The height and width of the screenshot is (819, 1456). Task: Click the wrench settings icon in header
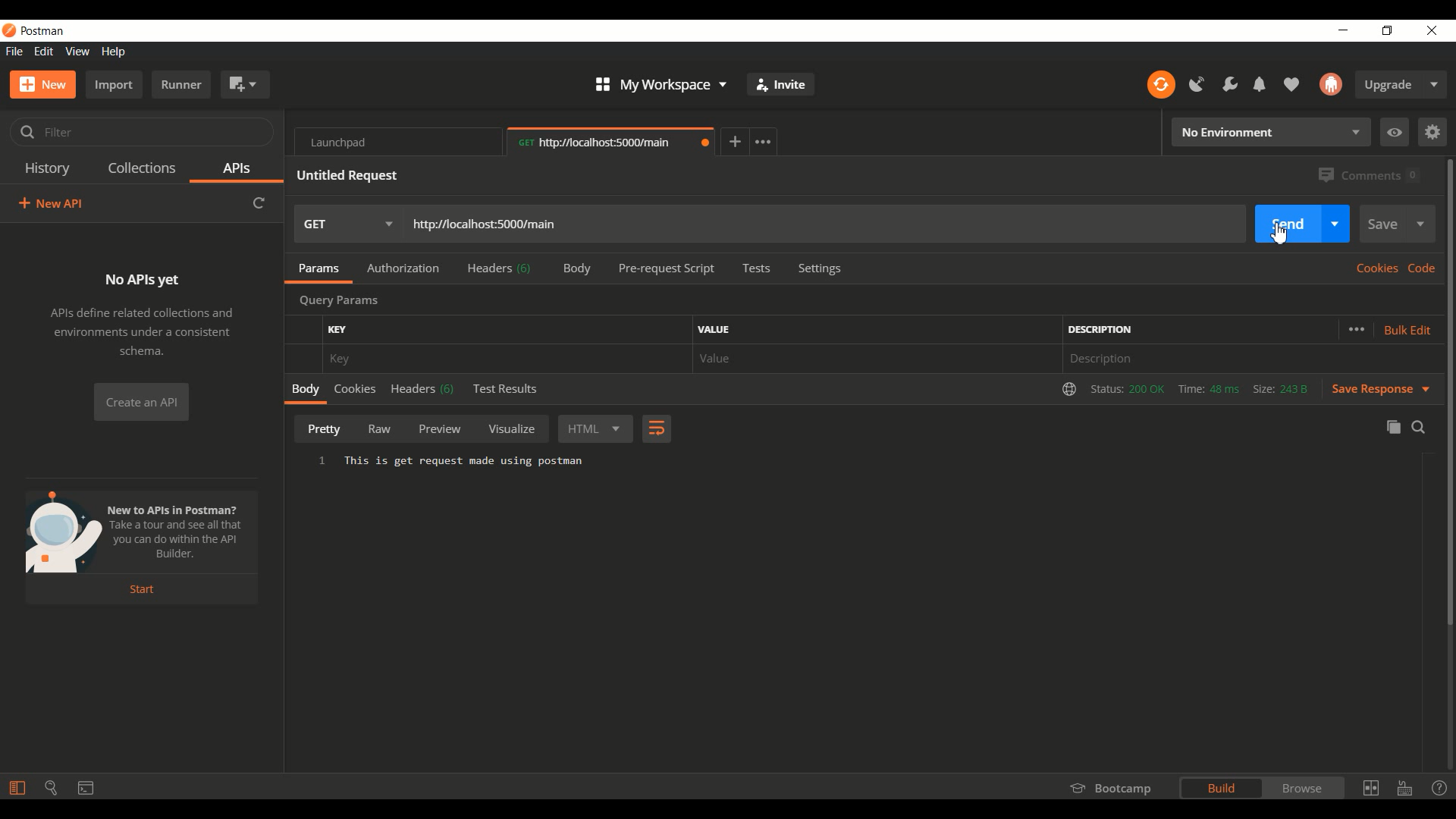[x=1229, y=84]
